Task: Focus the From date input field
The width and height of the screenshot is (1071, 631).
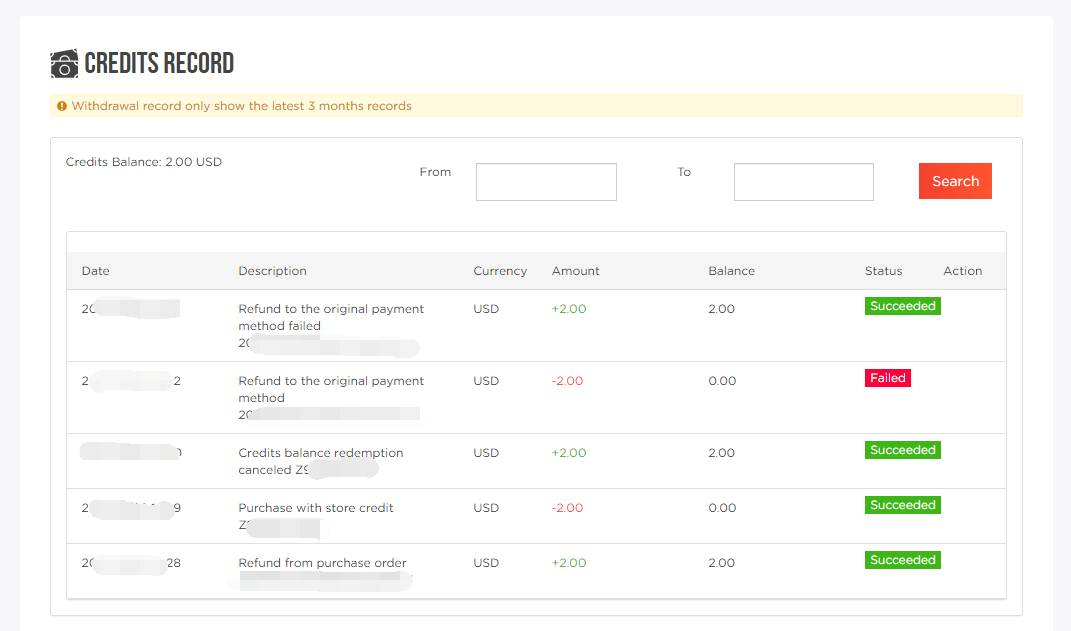Action: click(x=546, y=182)
